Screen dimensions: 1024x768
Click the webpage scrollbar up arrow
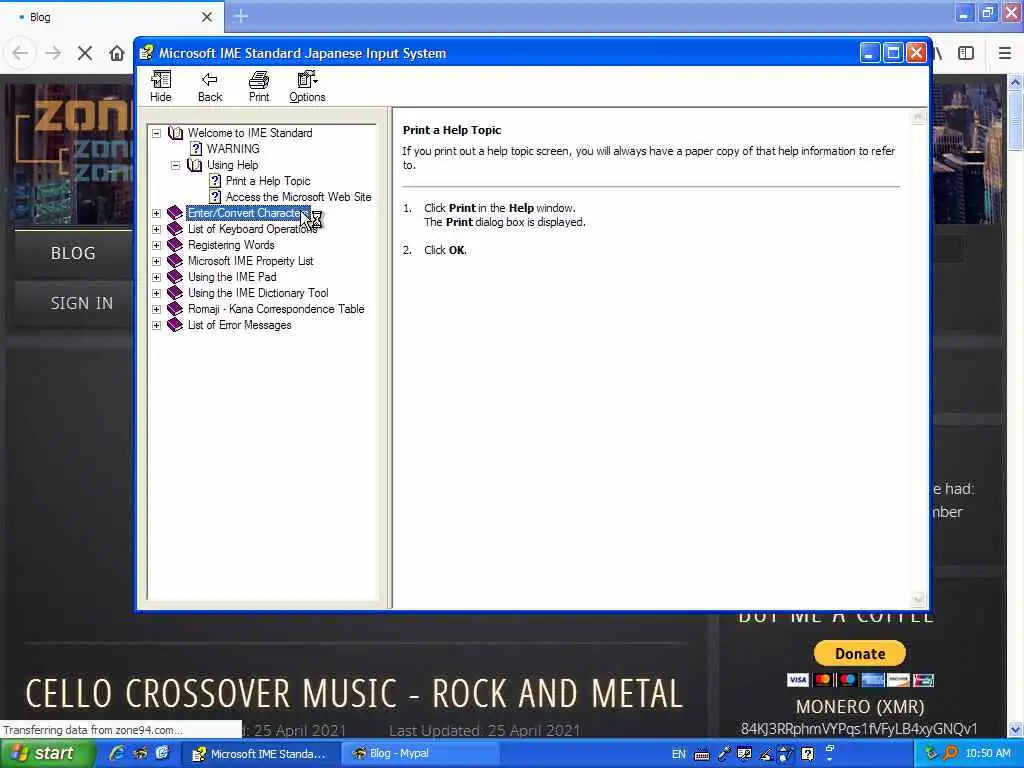[1016, 82]
